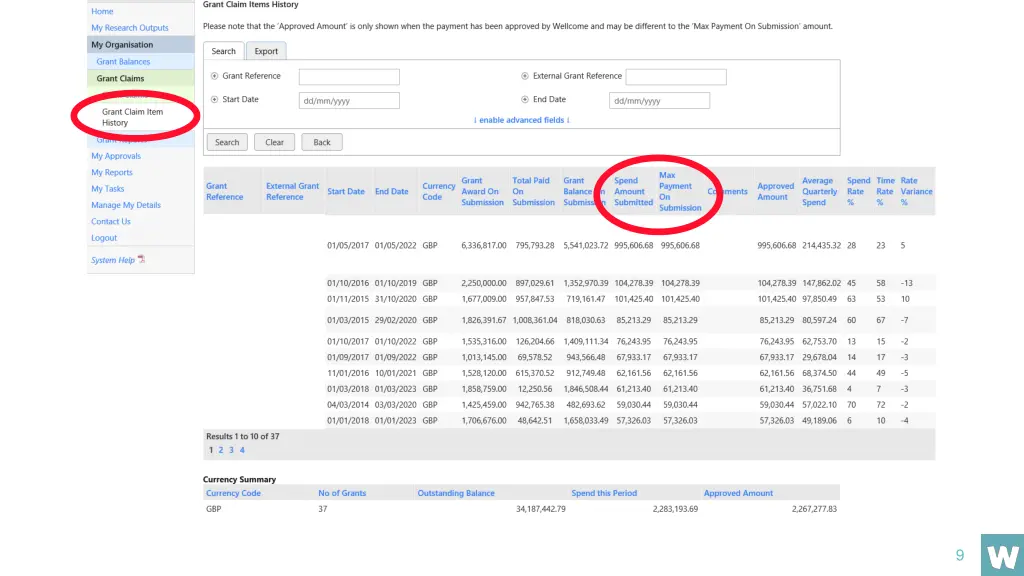Open Grant Claim Item History page
Screen dimensions: 1024x576
pos(133,117)
